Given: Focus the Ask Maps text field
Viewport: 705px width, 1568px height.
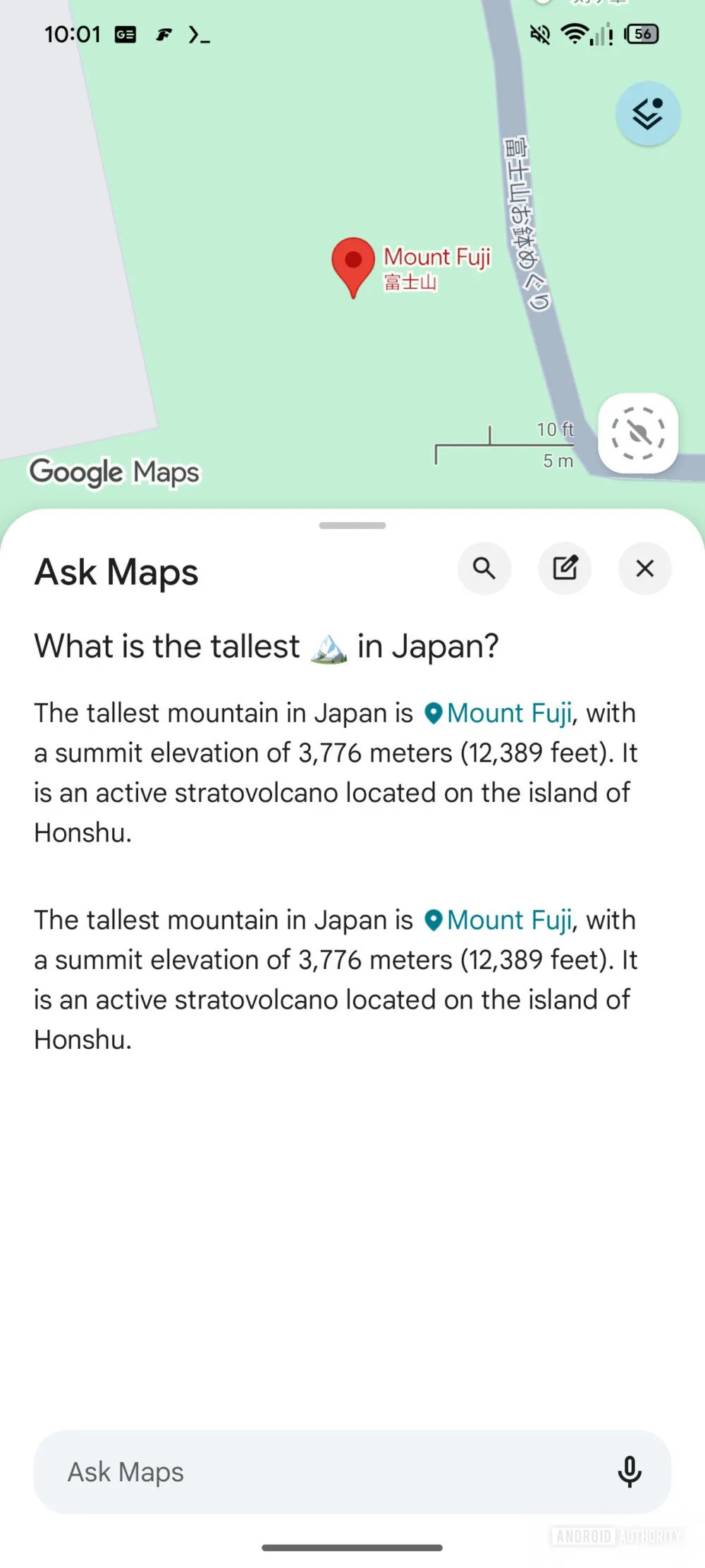Looking at the screenshot, I should (x=317, y=1471).
